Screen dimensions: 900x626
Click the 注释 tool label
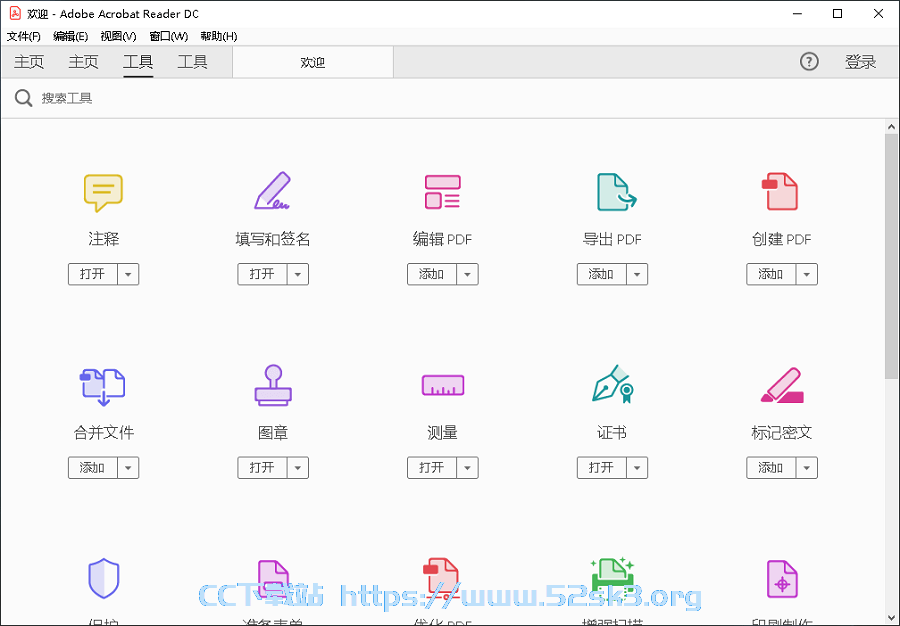pyautogui.click(x=104, y=239)
